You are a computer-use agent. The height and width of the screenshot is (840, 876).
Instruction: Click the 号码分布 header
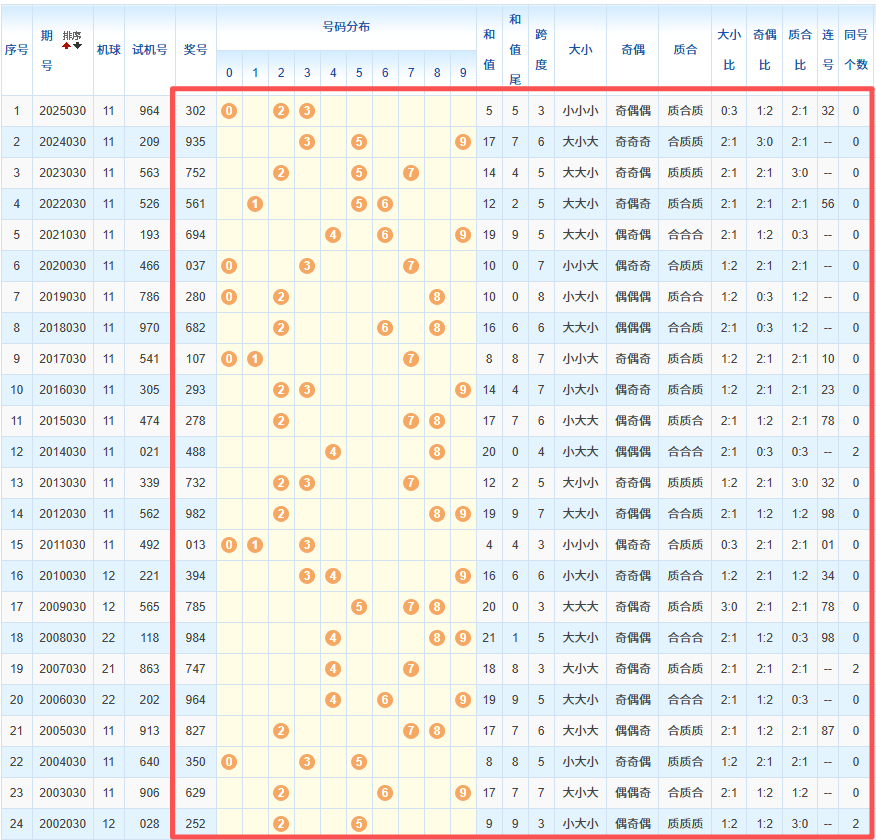(x=346, y=27)
